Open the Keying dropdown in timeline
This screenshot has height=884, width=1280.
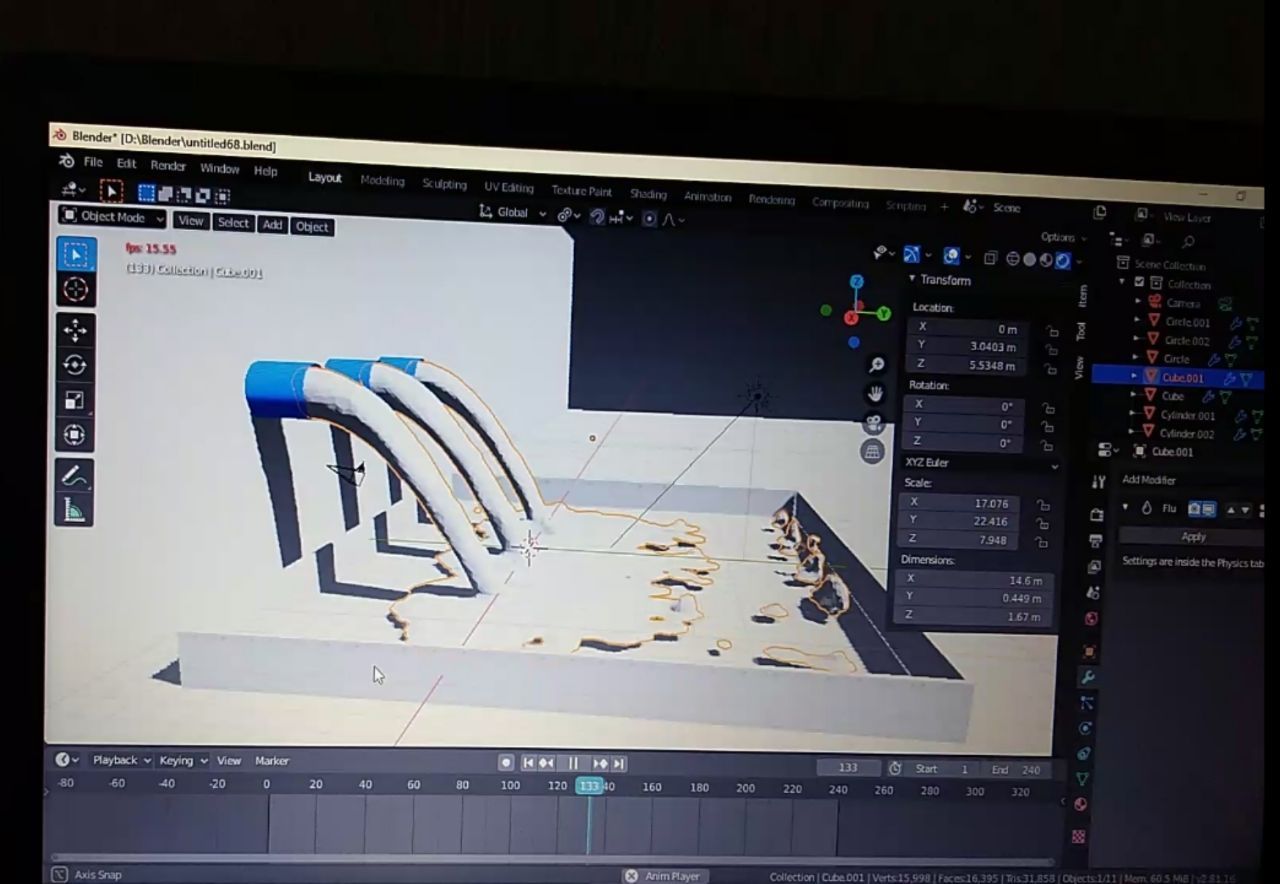pyautogui.click(x=183, y=761)
